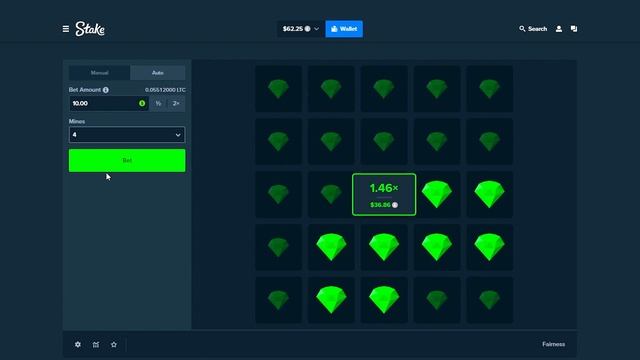
Task: Click bright gem in row four, column five
Action: pos(489,247)
